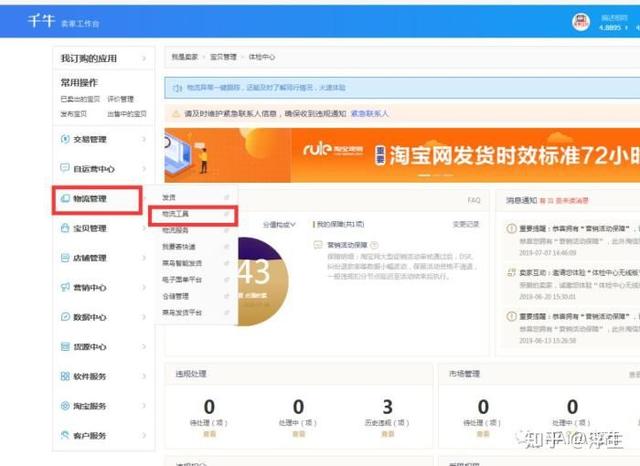Image resolution: width=640 pixels, height=466 pixels.
Task: Click the speaker icon in blue notice bar
Action: click(177, 88)
